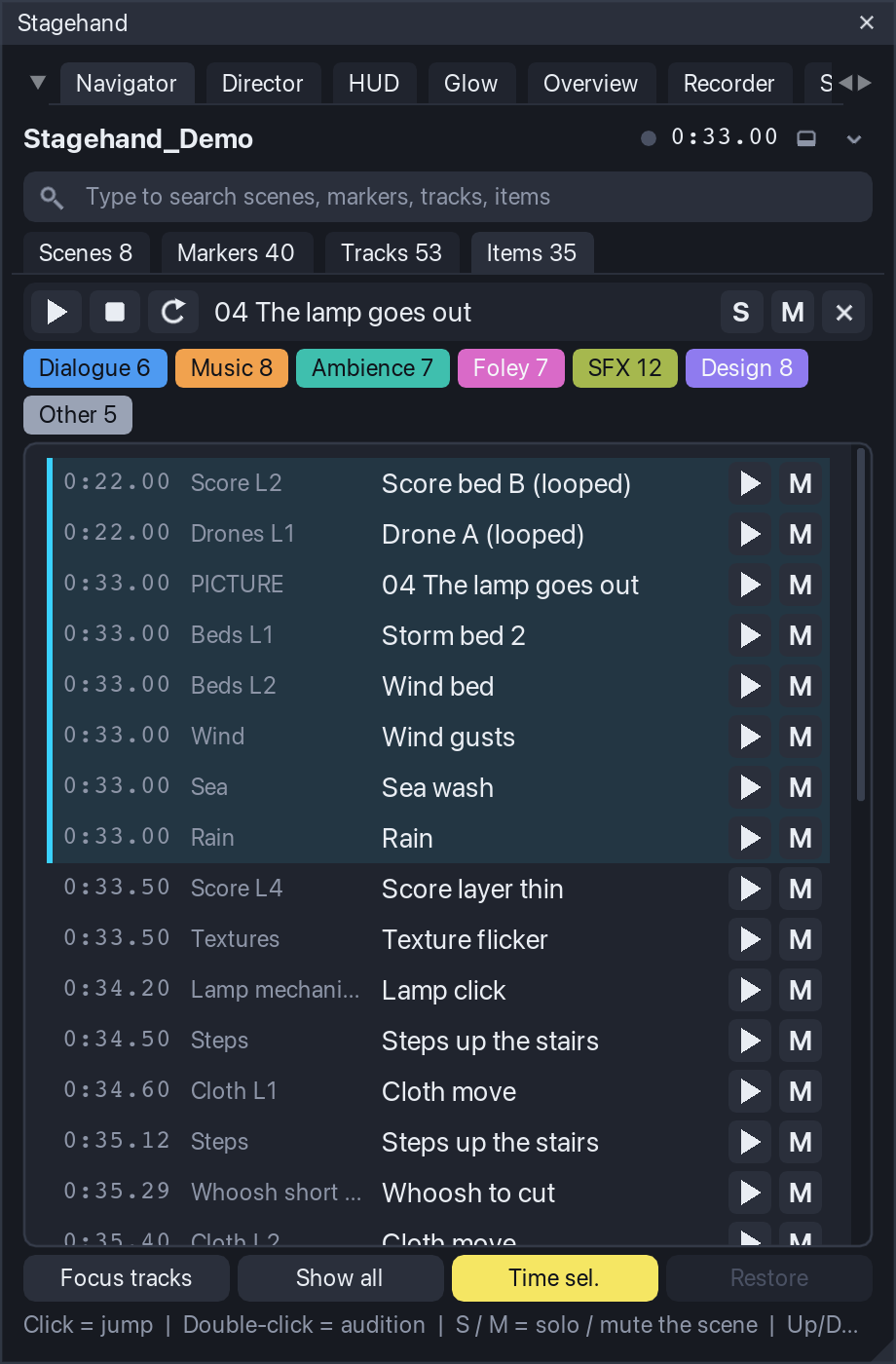Jump to the Texture flicker row
Viewport: 896px width, 1364px height.
coord(438,939)
